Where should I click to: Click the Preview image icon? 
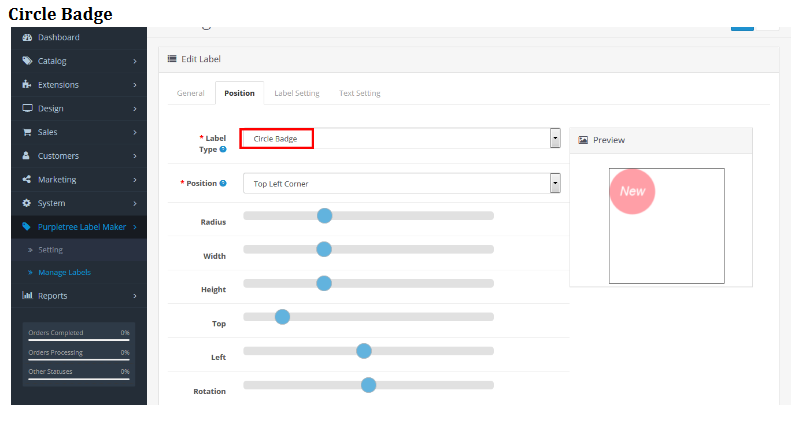click(x=583, y=140)
